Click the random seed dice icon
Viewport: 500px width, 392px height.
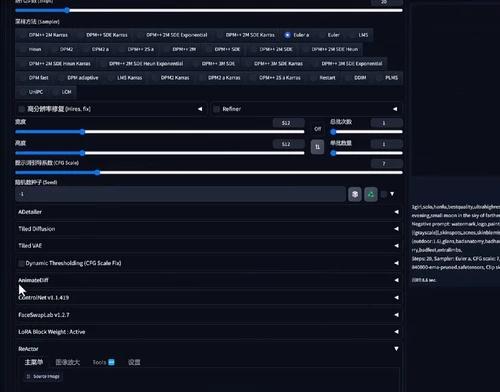[x=355, y=194]
